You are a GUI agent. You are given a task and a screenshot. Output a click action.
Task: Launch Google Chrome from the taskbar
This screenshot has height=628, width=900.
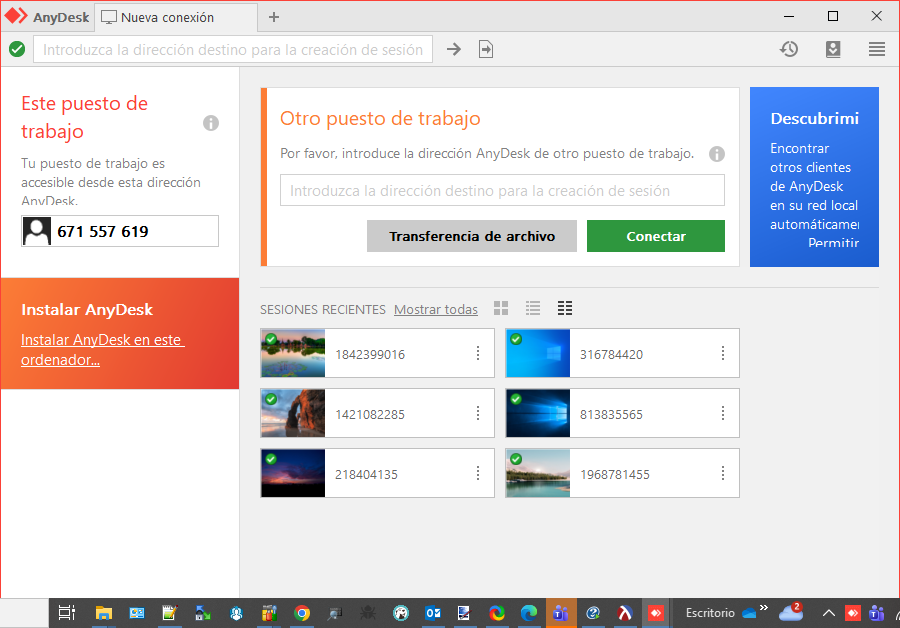click(x=302, y=613)
